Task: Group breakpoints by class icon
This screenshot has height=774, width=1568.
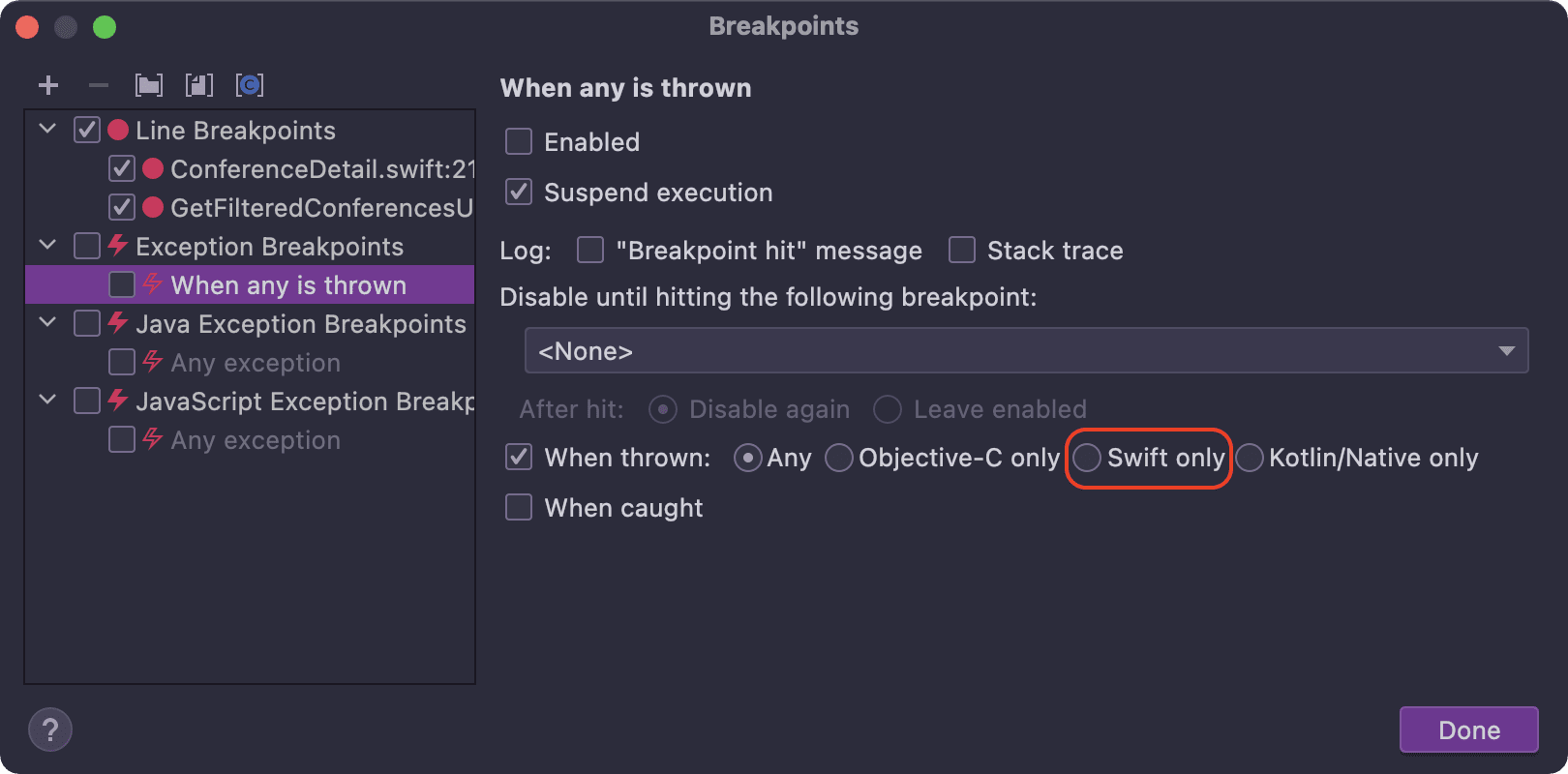Action: coord(251,85)
